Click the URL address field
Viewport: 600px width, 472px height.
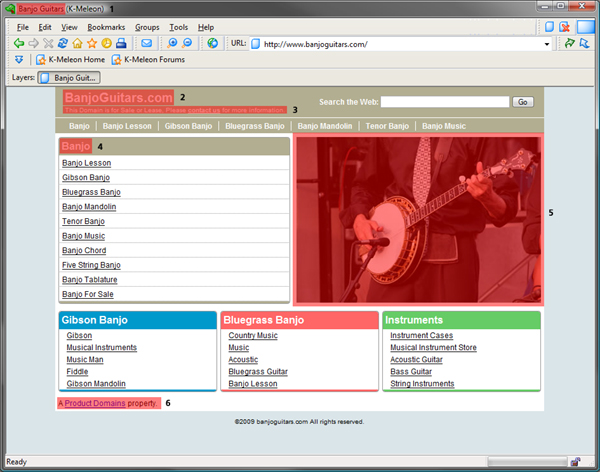[401, 44]
